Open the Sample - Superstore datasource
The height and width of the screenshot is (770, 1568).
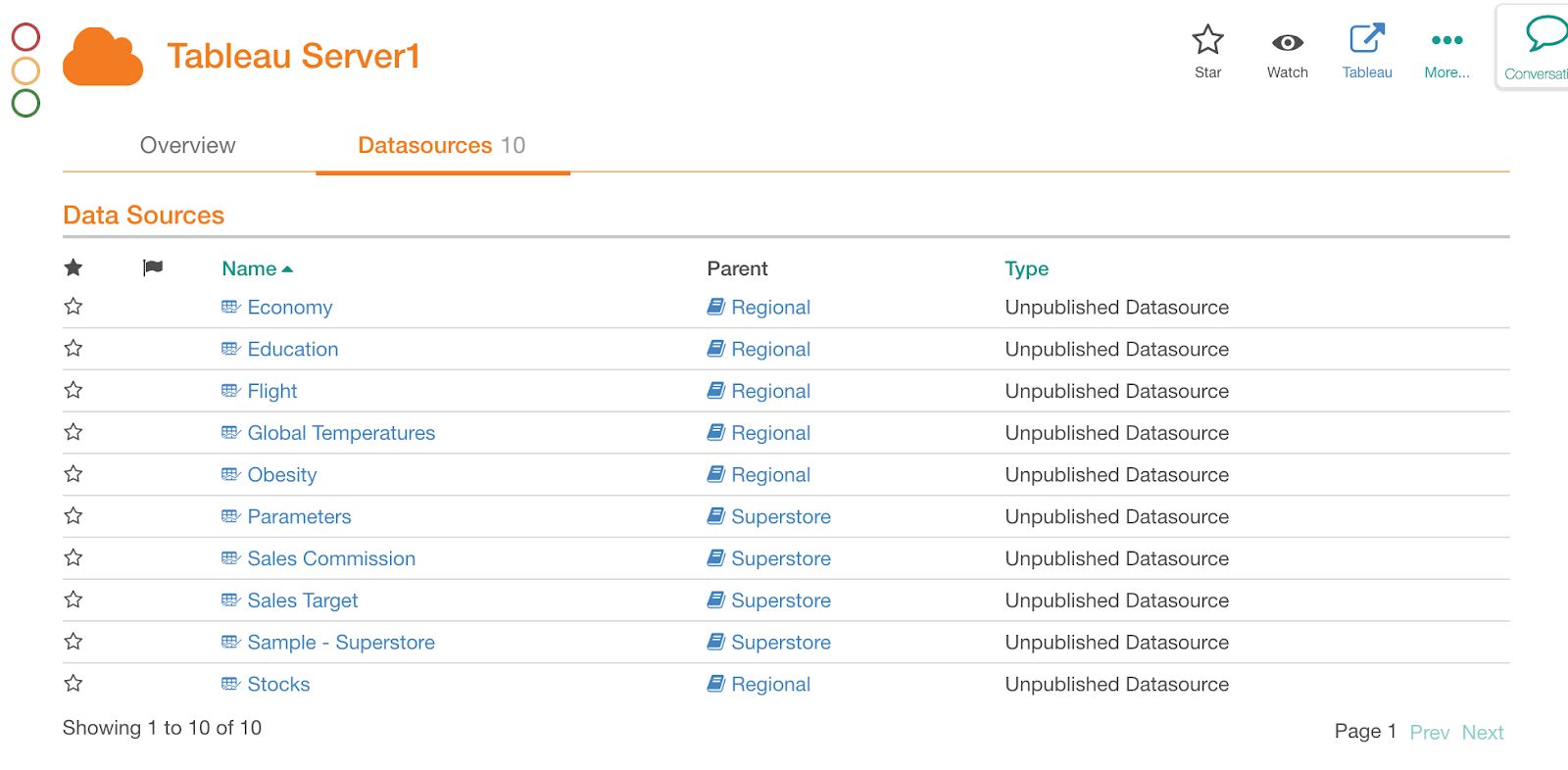point(341,643)
